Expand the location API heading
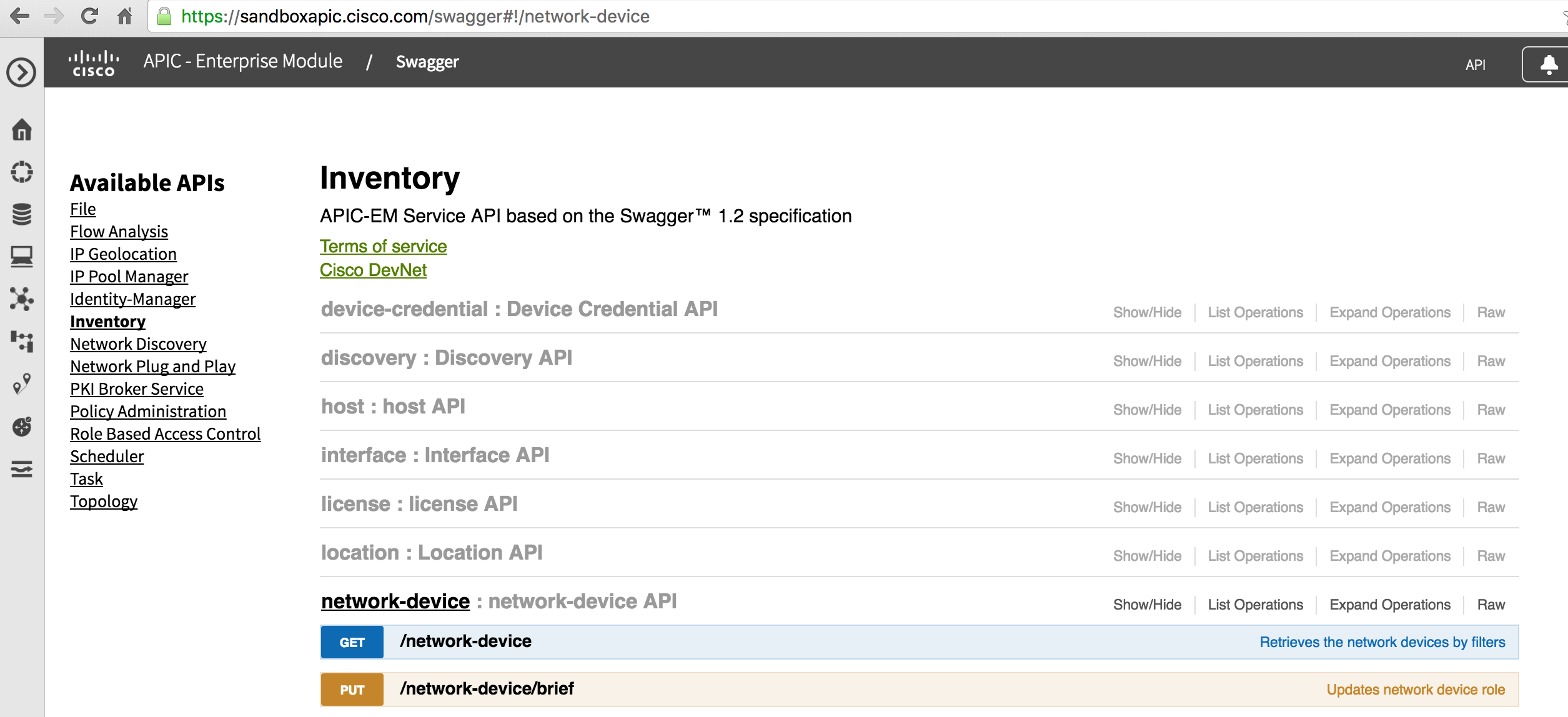 pos(432,553)
